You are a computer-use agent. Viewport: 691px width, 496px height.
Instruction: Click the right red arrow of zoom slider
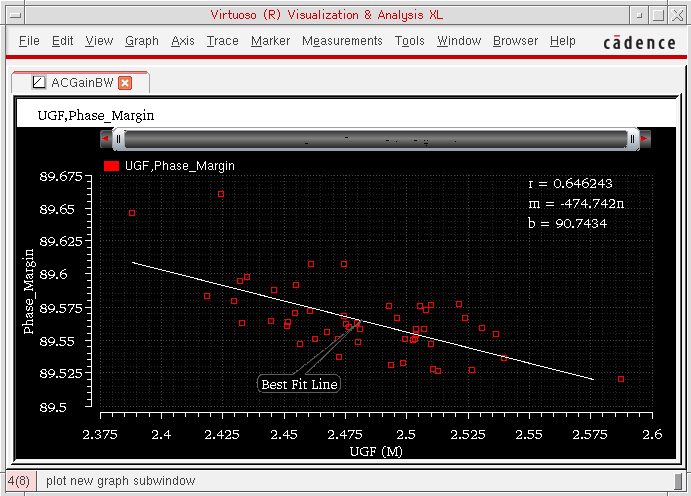[x=644, y=139]
